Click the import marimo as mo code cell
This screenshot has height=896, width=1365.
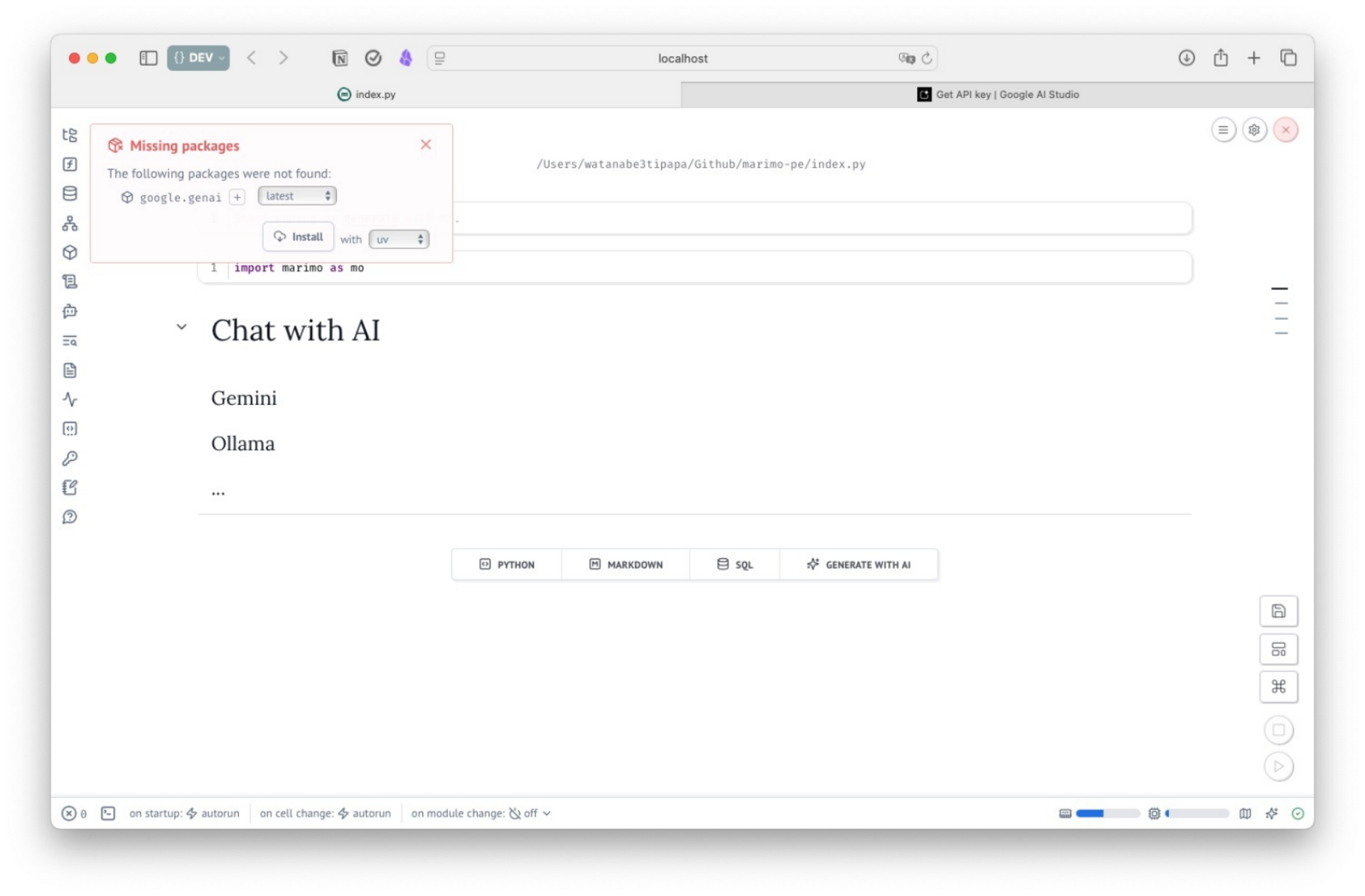695,268
